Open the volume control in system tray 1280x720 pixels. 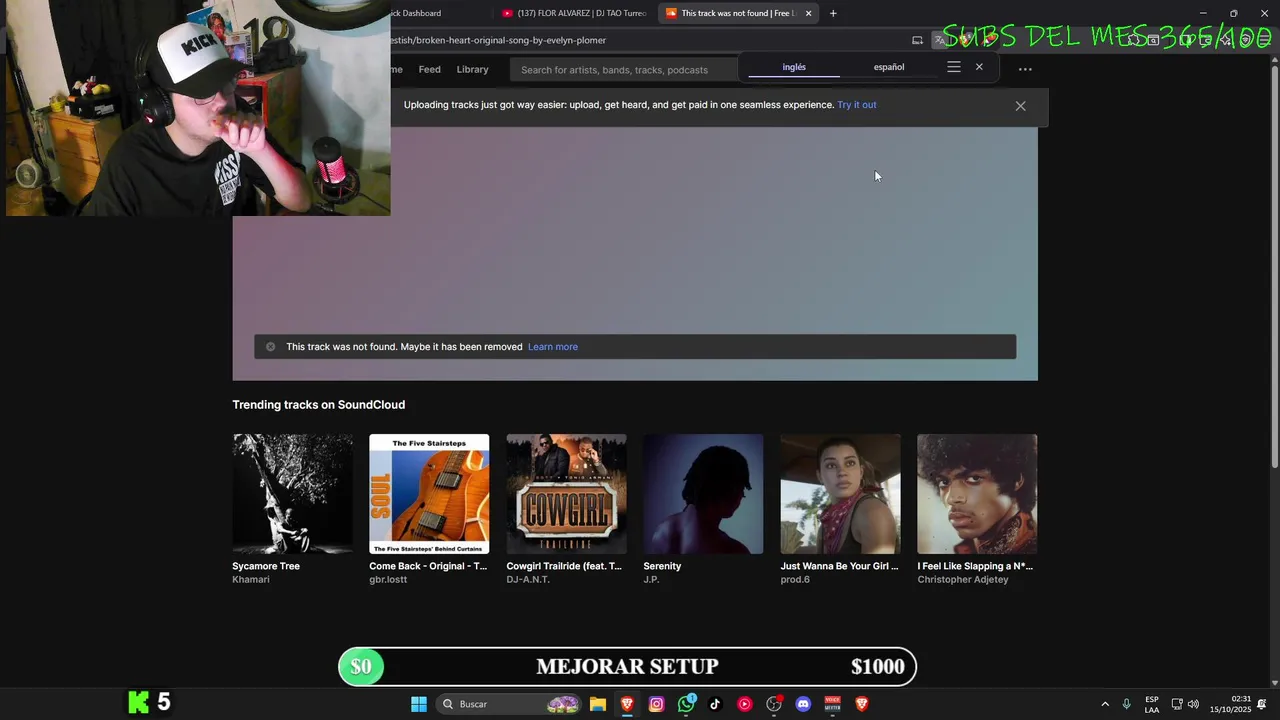tap(1193, 704)
